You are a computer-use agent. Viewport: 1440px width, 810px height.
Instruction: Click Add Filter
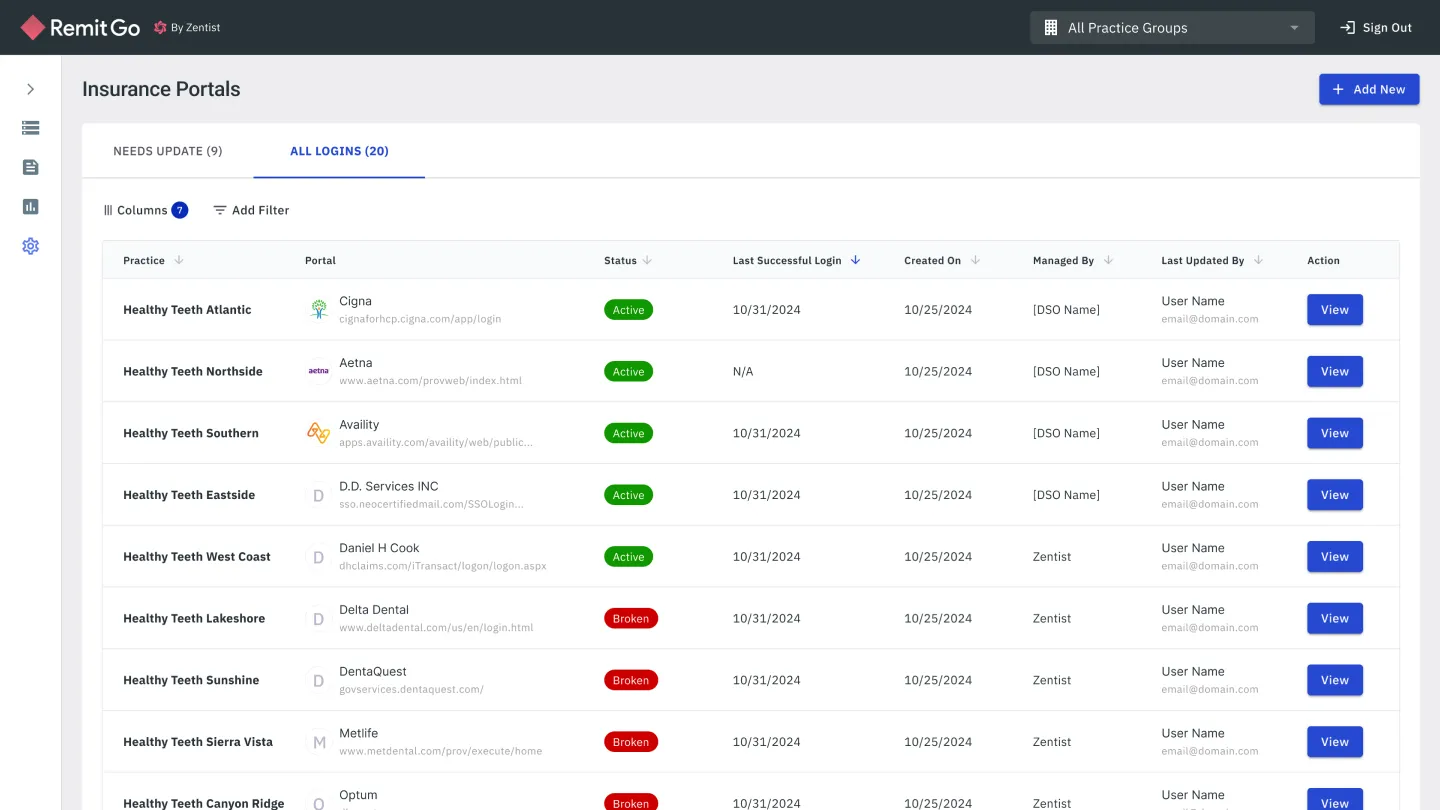click(x=251, y=210)
